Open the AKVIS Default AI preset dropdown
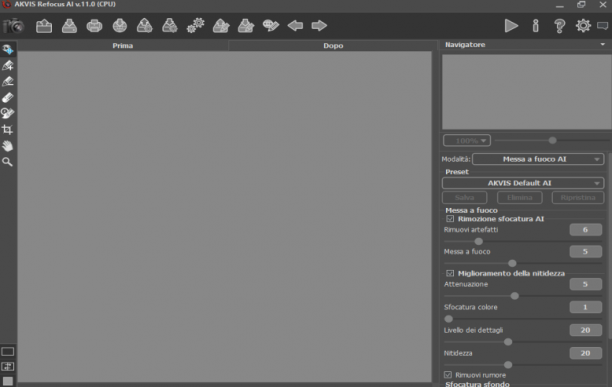The width and height of the screenshot is (612, 387). (523, 183)
